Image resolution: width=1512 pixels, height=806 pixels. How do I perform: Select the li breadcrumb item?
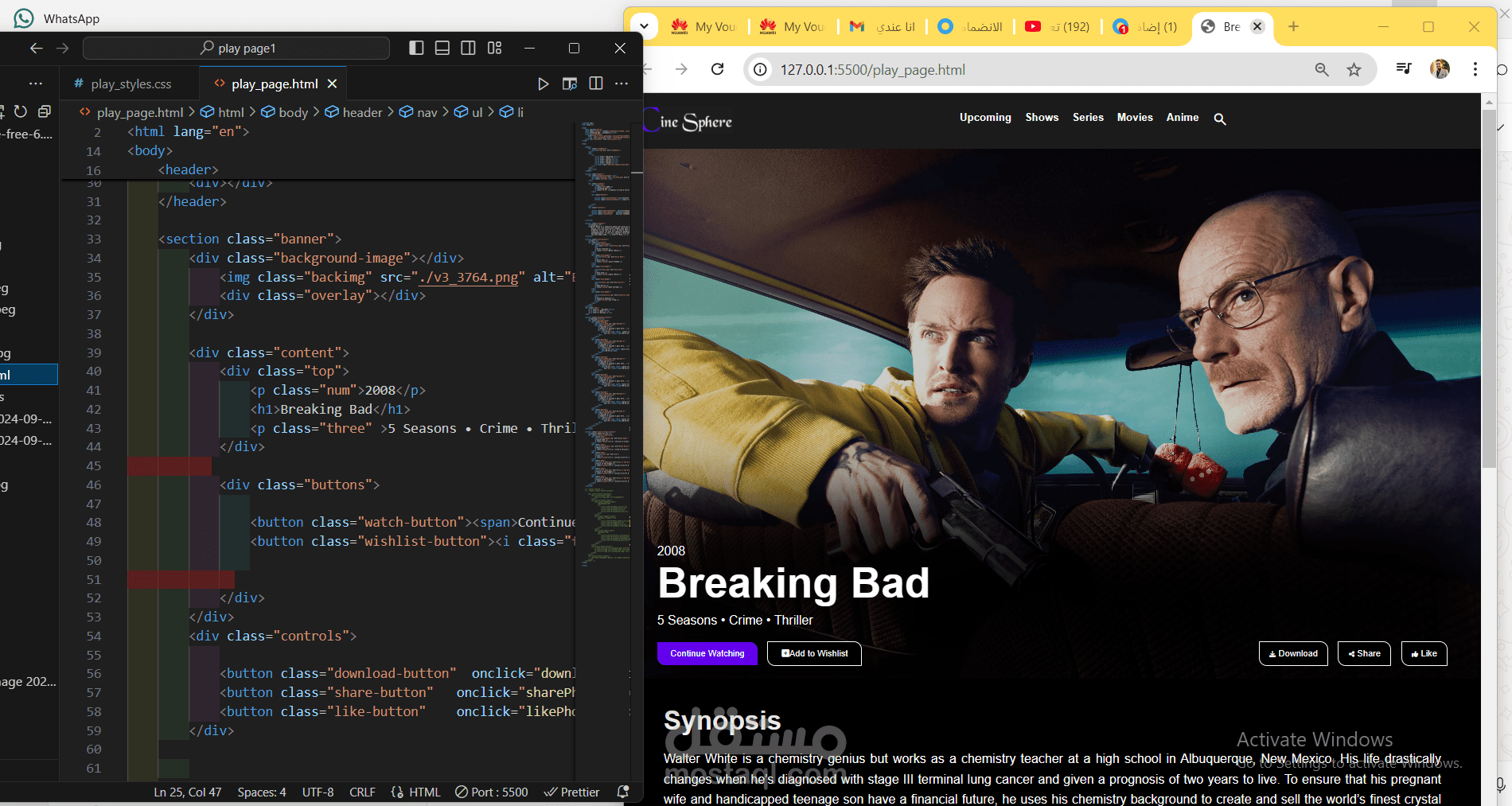click(x=512, y=112)
